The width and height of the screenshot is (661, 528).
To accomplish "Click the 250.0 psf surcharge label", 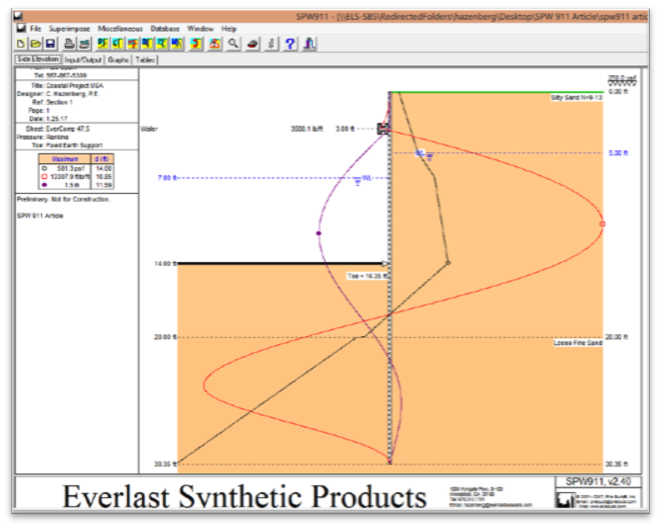I will coord(622,78).
